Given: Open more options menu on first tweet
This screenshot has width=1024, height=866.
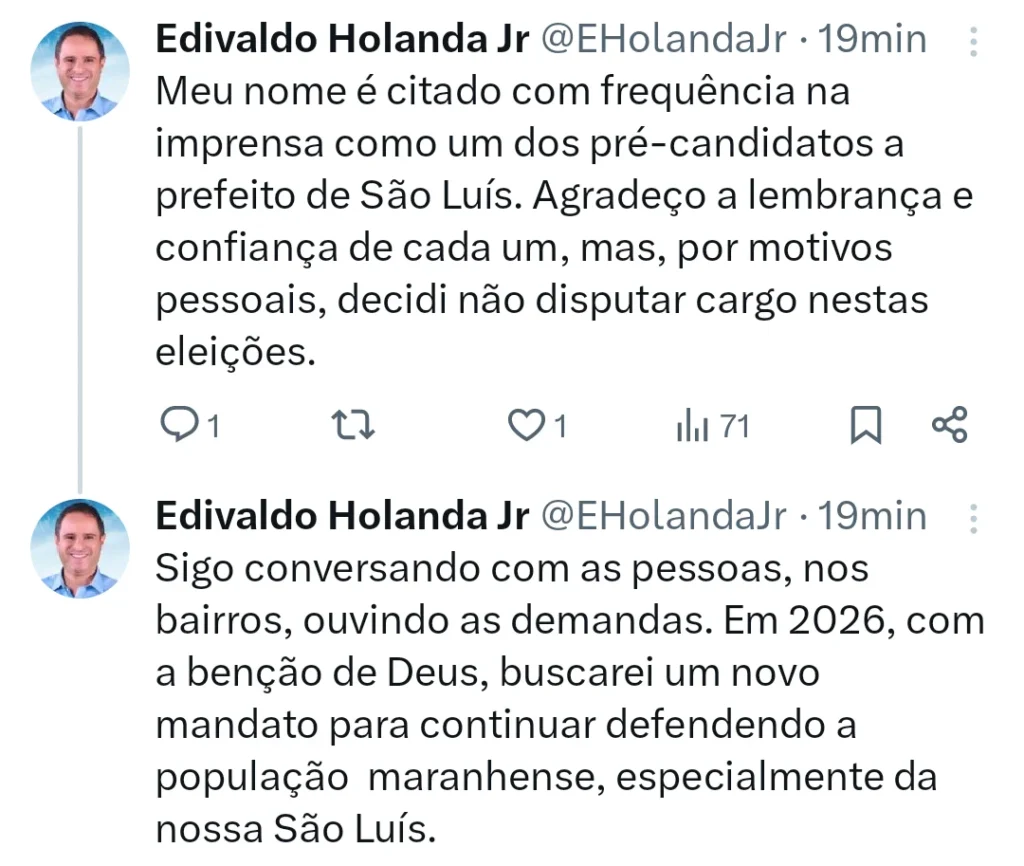Looking at the screenshot, I should click(x=975, y=41).
